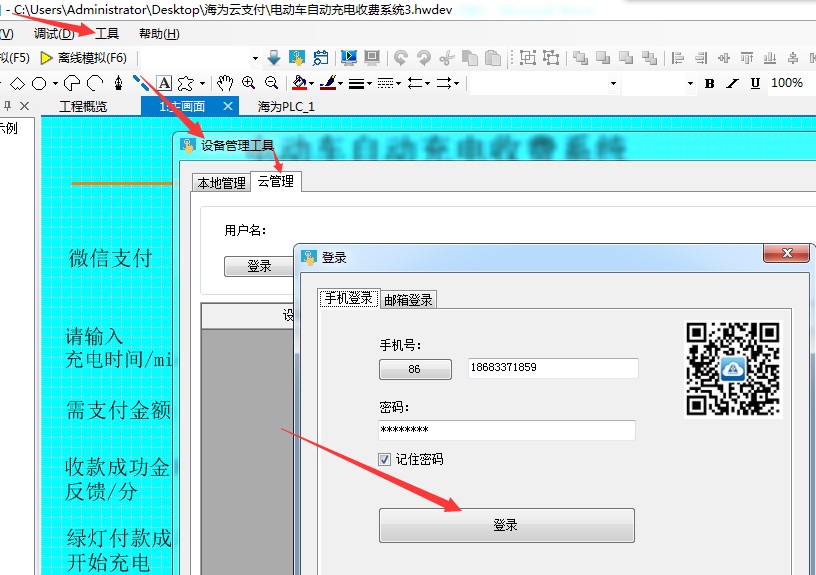816x575 pixels.
Task: Switch to the 本地管理 tab
Action: [x=221, y=183]
